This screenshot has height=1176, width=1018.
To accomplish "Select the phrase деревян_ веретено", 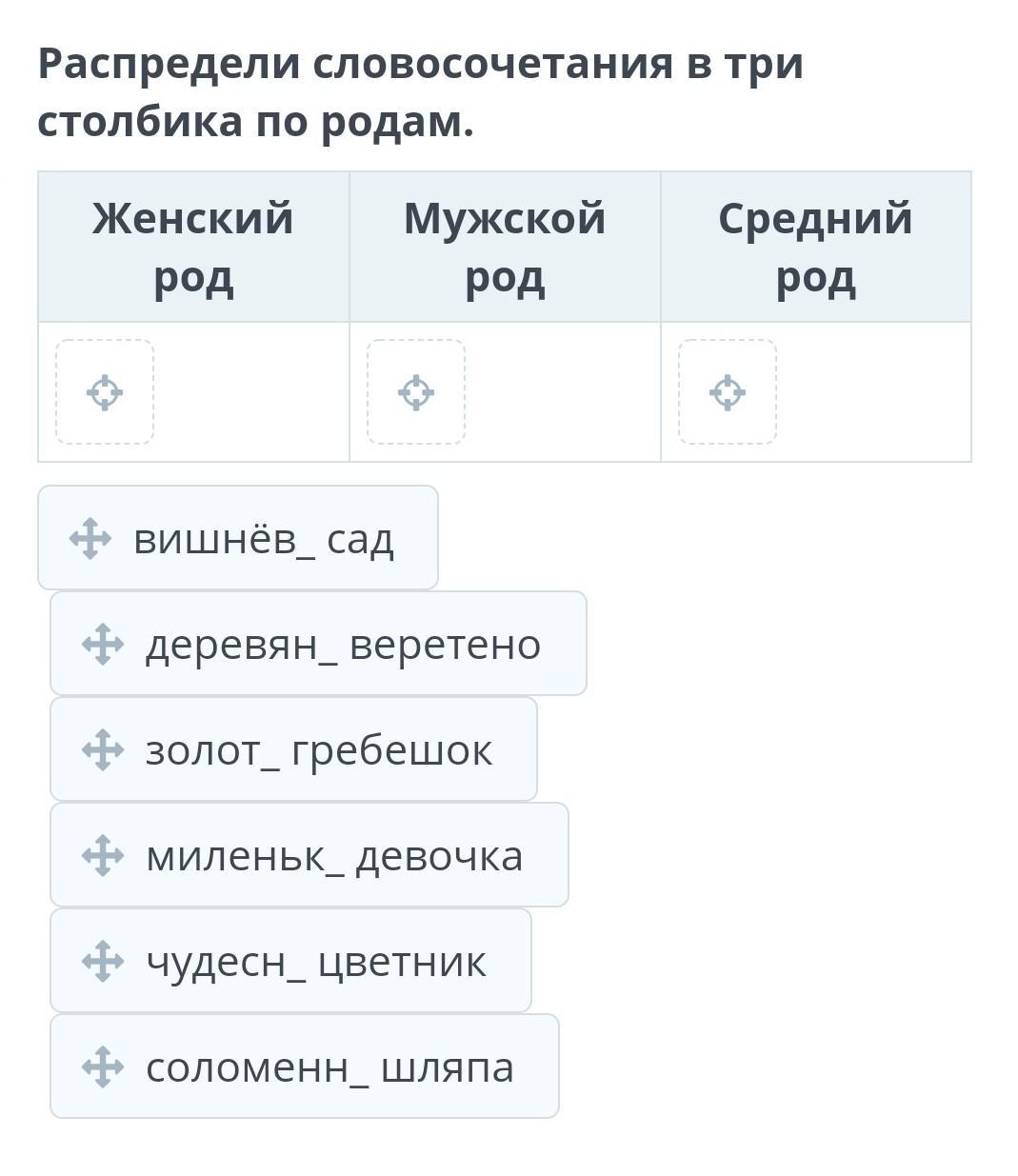I will pos(343,646).
